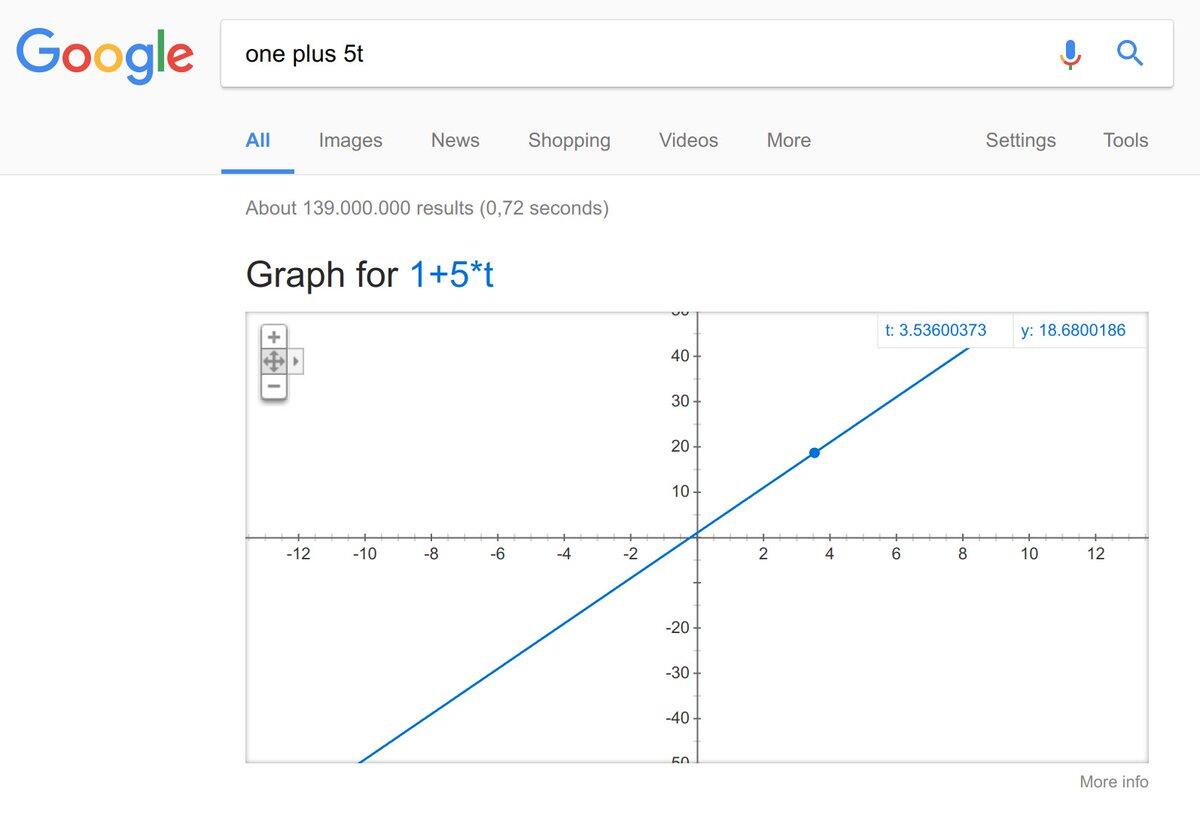Click the blue magnifying glass search icon
This screenshot has width=1200, height=822.
[x=1130, y=53]
